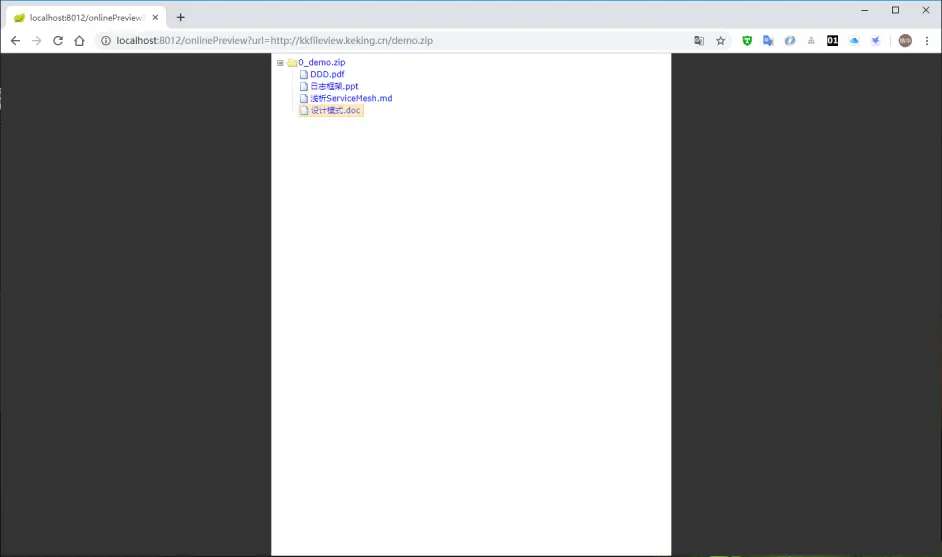Open the user profile avatar
This screenshot has width=942, height=557.
point(905,41)
